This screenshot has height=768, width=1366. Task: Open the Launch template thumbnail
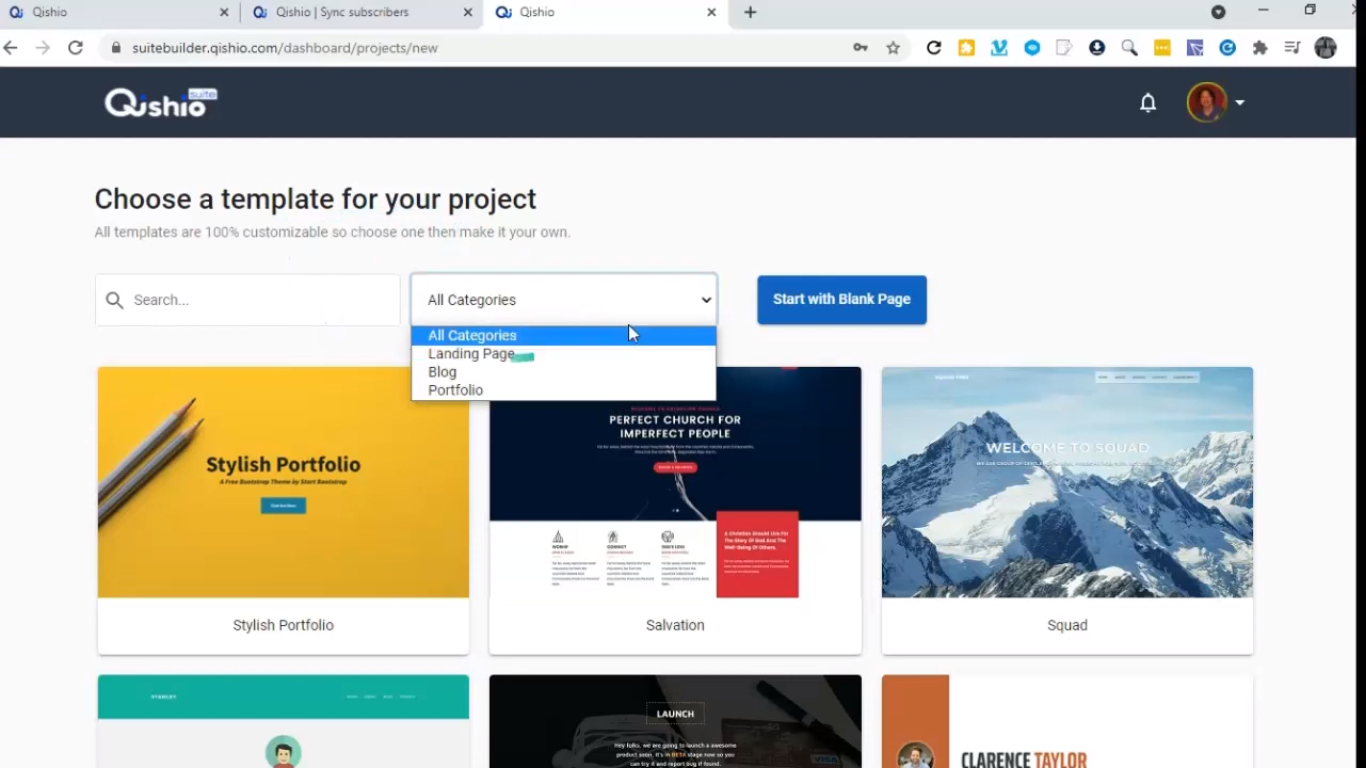[675, 721]
